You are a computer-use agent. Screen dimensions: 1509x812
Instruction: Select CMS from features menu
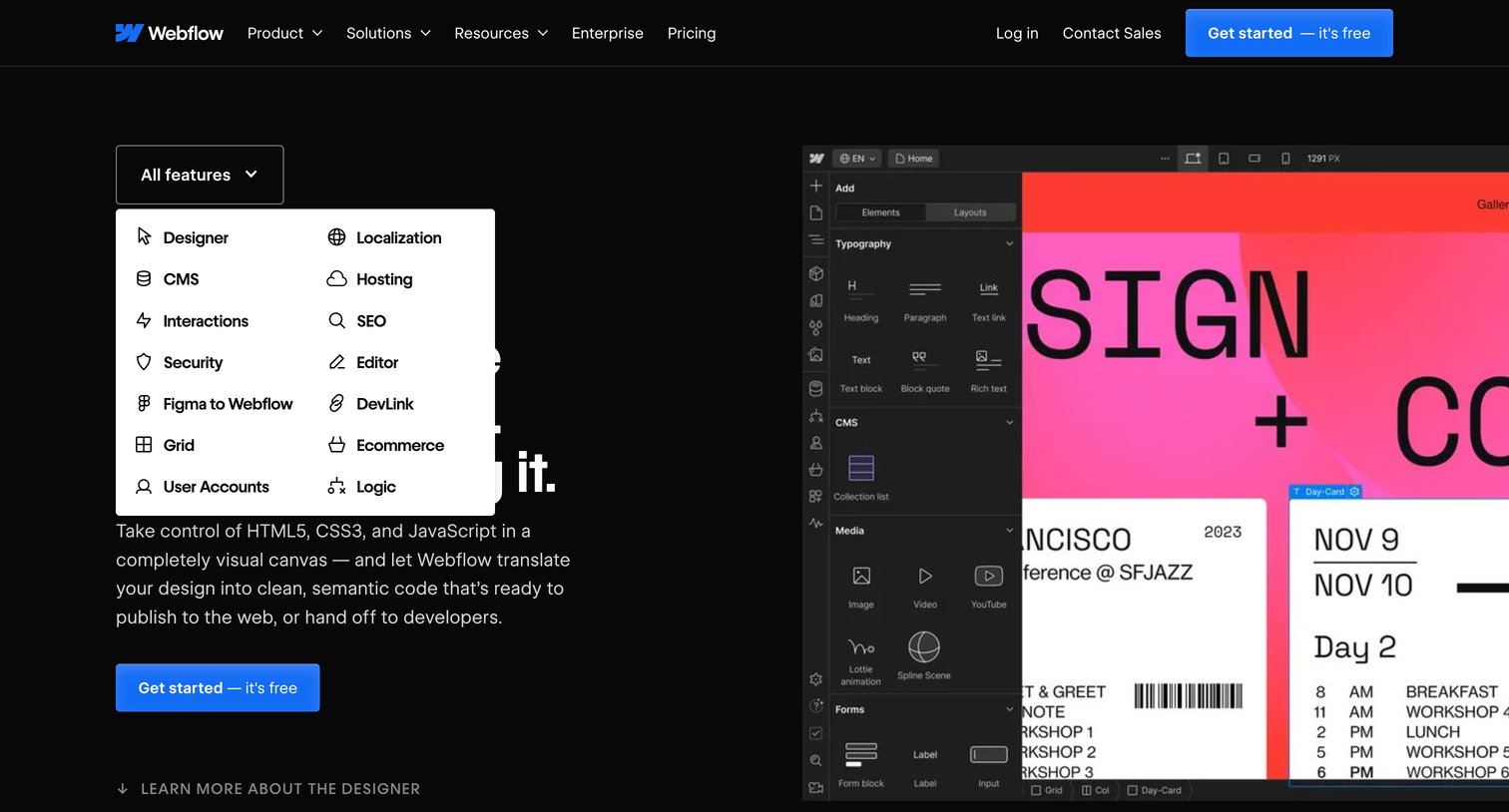coord(168,279)
